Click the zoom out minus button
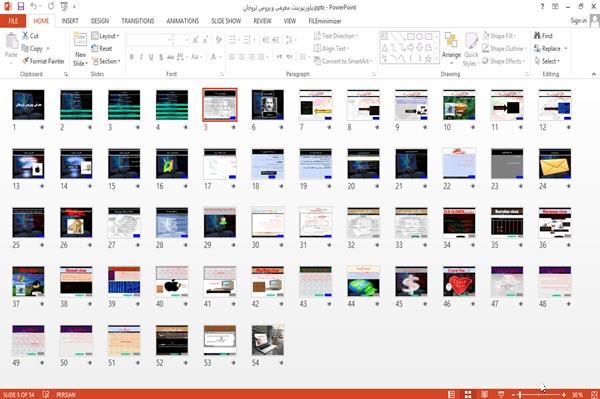The width and height of the screenshot is (600, 399). (x=514, y=394)
